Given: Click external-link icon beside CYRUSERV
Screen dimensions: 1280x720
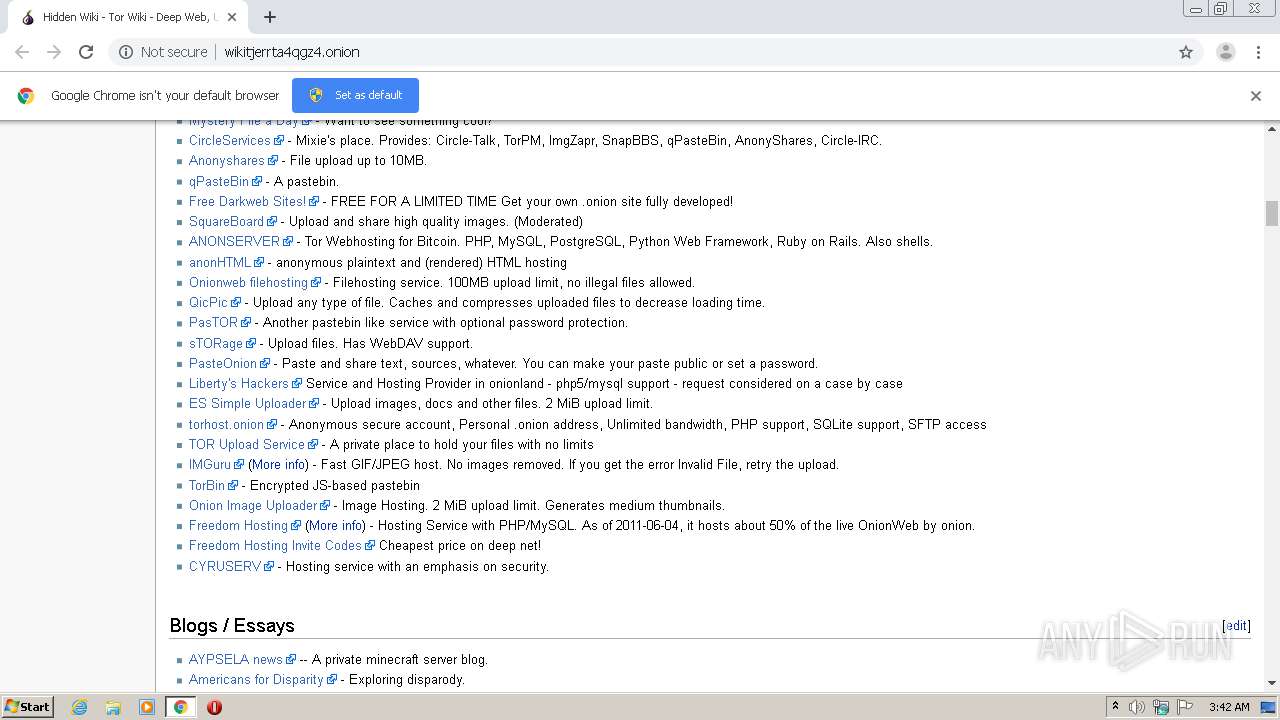Looking at the screenshot, I should (269, 567).
